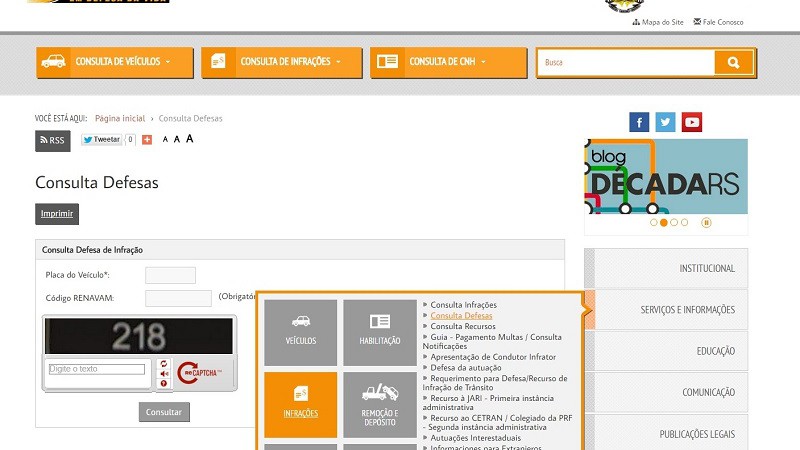
Task: Click the reCAPTCHA logo
Action: pos(199,373)
